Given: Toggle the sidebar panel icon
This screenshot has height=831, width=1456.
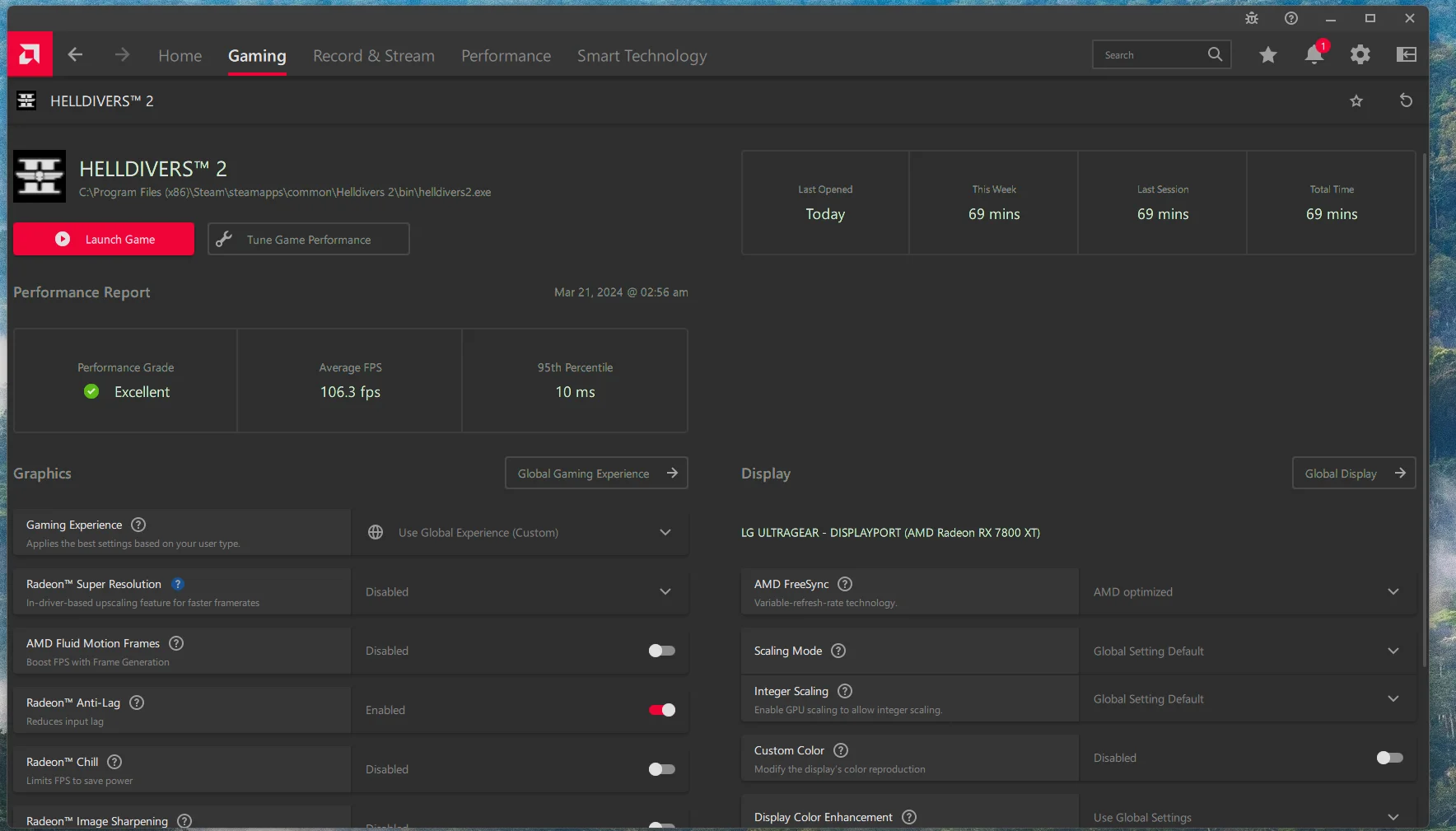Looking at the screenshot, I should (1407, 54).
